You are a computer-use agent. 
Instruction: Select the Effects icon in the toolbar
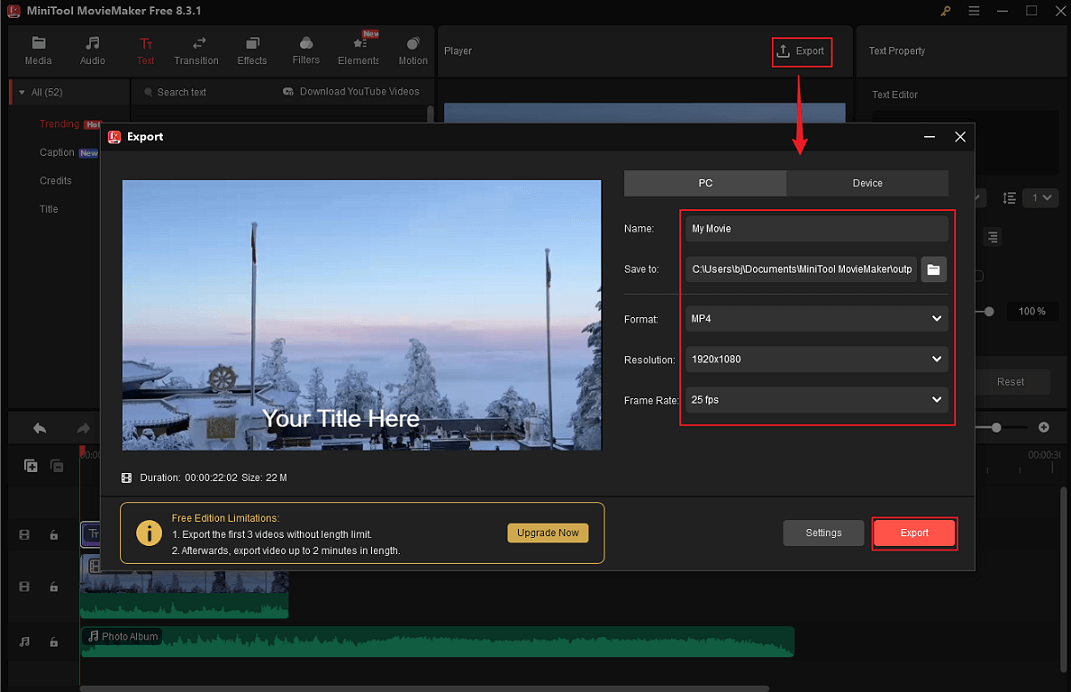click(x=252, y=50)
